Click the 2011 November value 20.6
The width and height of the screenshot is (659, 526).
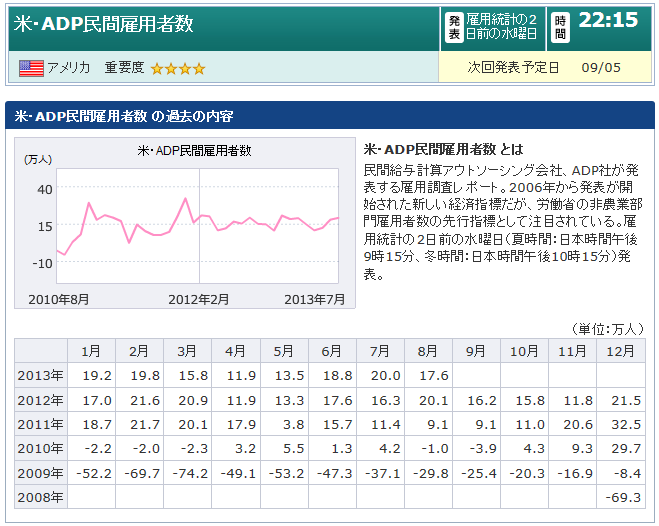(578, 424)
